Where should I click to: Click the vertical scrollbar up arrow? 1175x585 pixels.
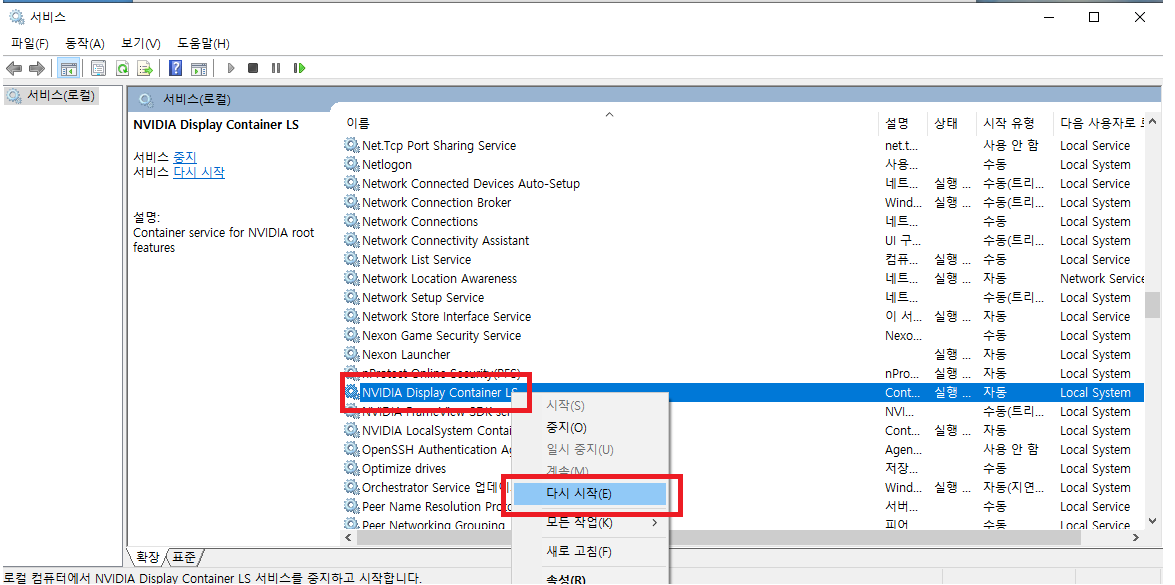[1153, 121]
